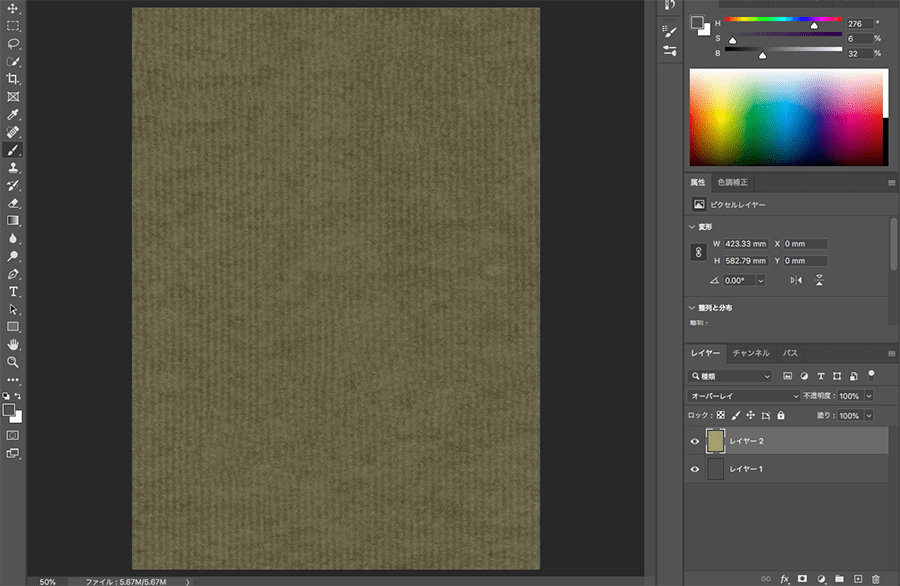
Task: Pick the Eyedropper tool
Action: (13, 114)
